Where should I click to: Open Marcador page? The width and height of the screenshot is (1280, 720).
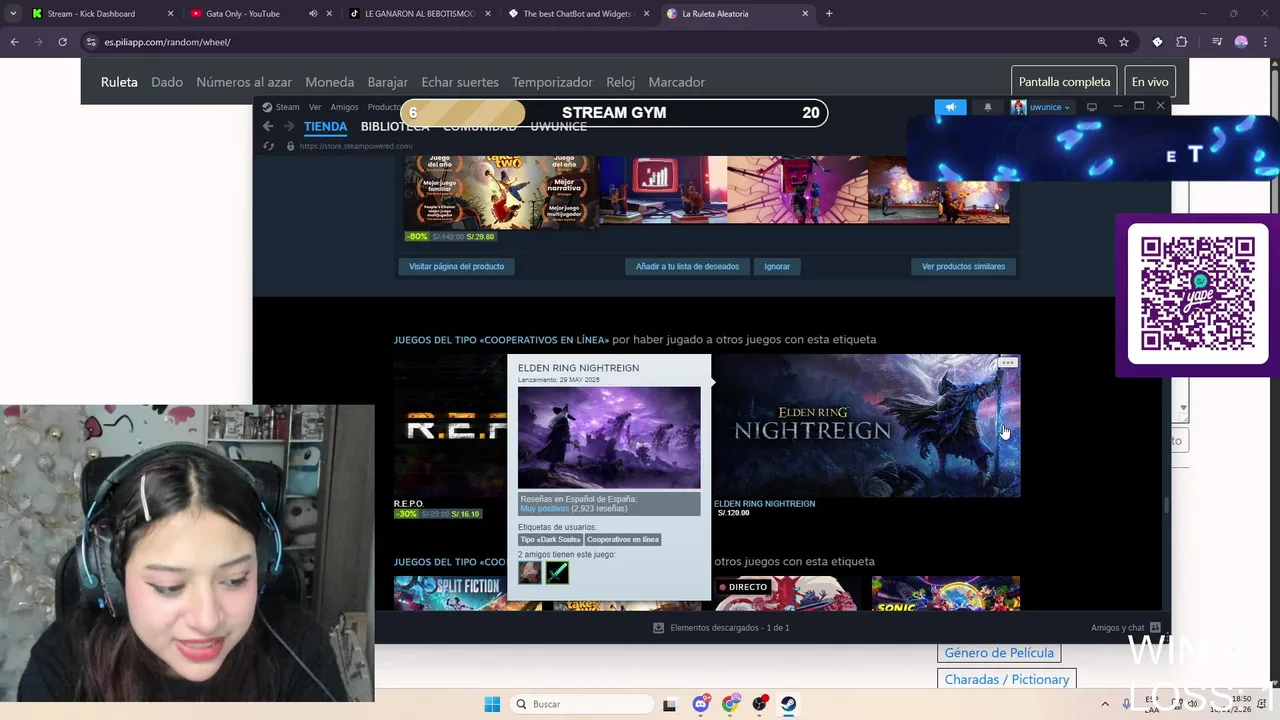(676, 82)
